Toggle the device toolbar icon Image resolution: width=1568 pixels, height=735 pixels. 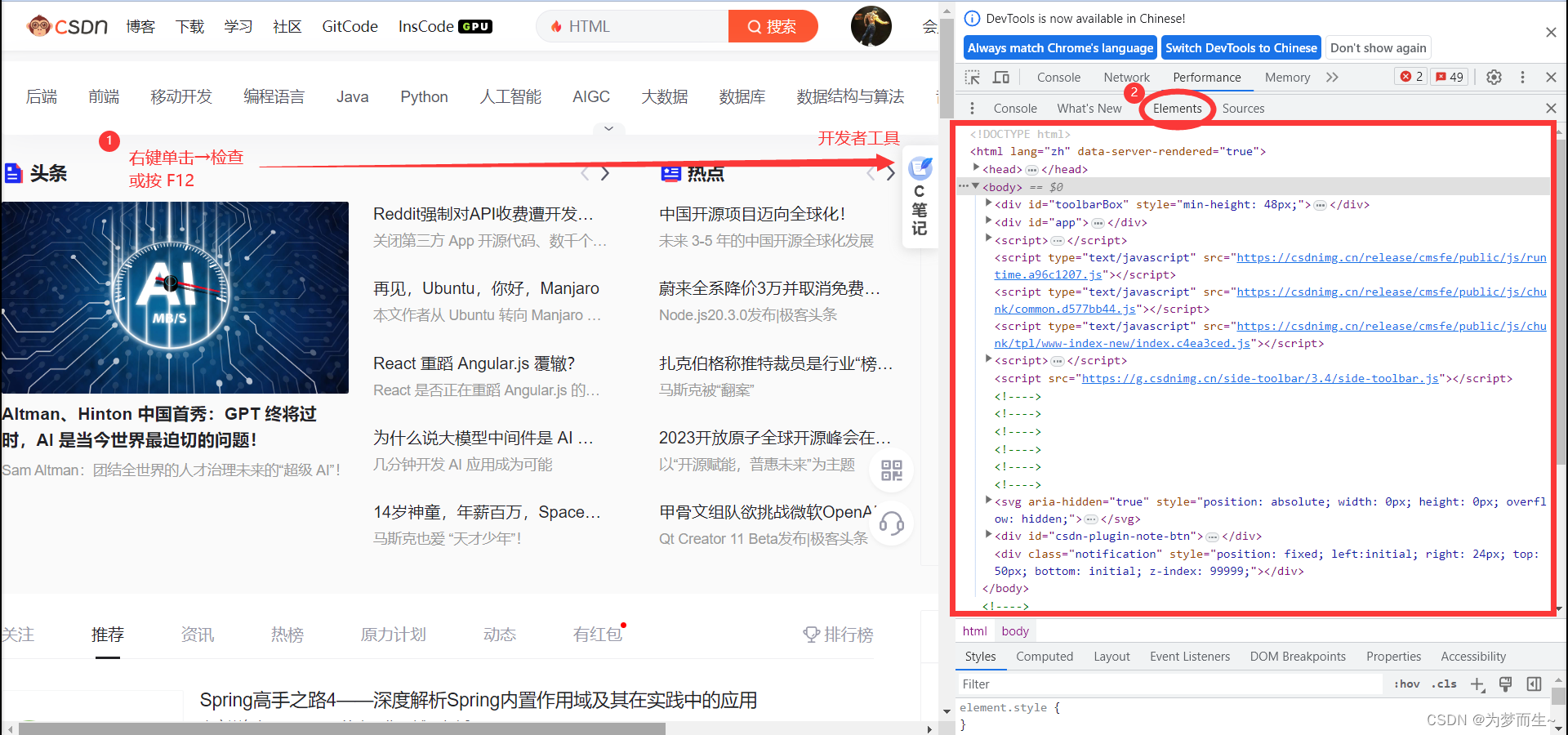coord(1001,77)
